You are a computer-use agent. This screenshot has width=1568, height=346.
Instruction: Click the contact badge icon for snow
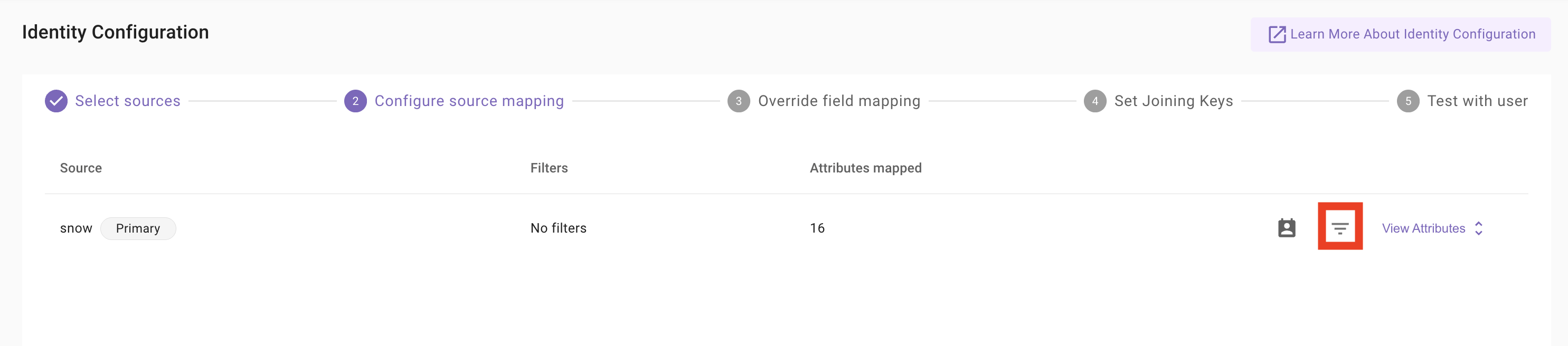(1286, 228)
